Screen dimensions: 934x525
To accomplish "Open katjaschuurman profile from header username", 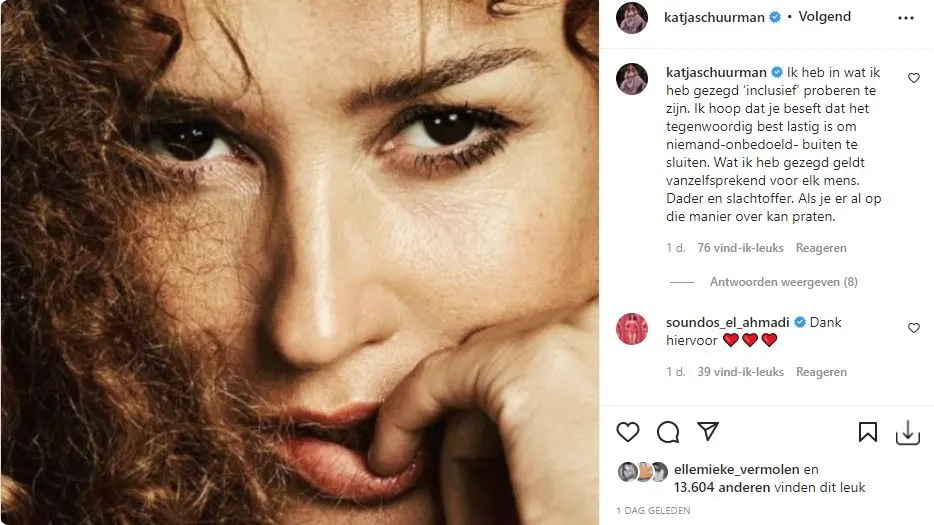I will click(x=715, y=17).
